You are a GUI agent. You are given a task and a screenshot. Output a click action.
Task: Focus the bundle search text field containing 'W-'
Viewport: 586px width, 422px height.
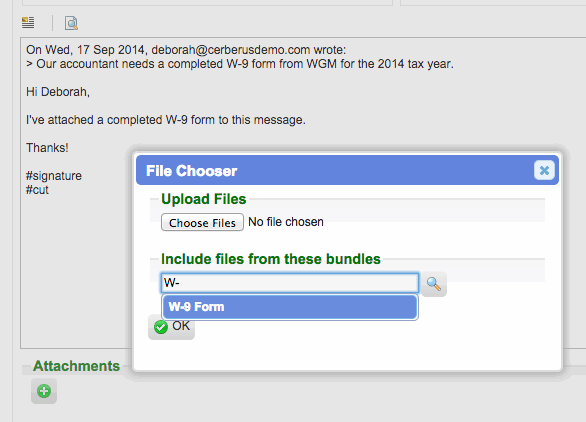pyautogui.click(x=290, y=283)
